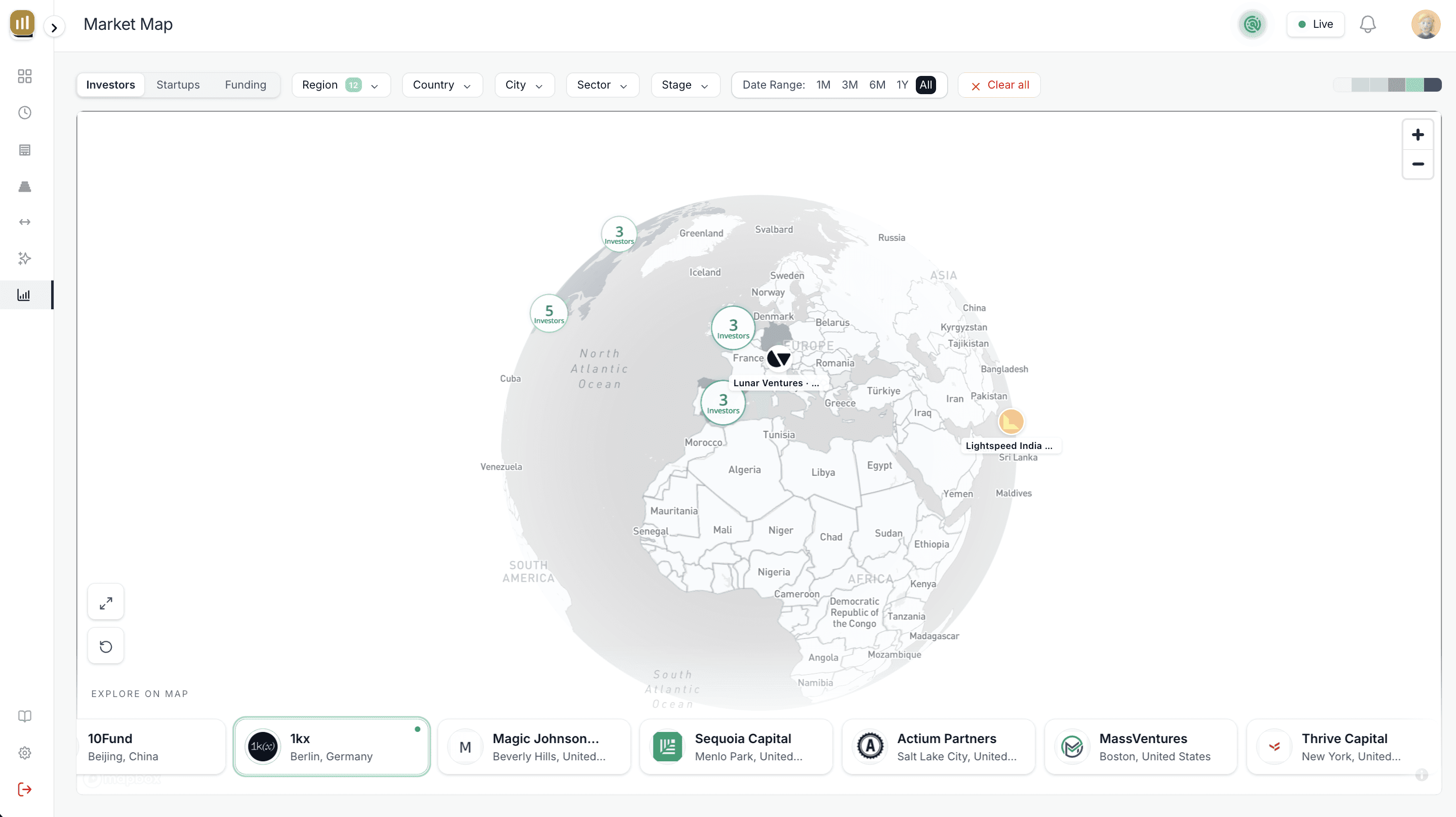Reset the map view rotation icon

(x=106, y=646)
